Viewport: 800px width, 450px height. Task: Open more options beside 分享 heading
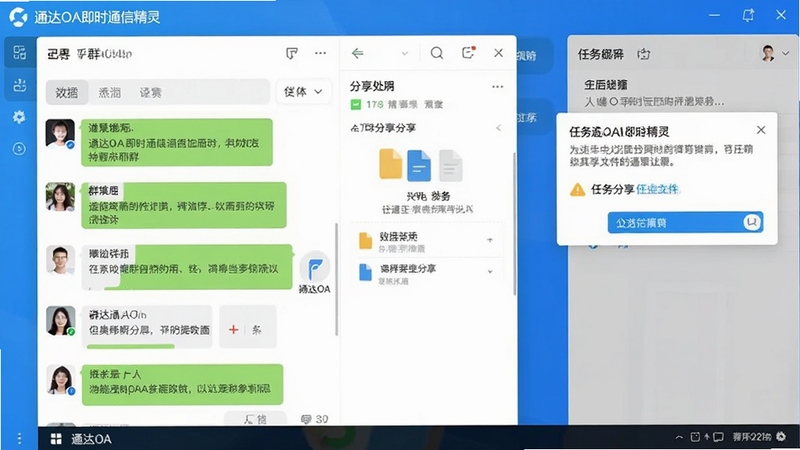tap(497, 87)
